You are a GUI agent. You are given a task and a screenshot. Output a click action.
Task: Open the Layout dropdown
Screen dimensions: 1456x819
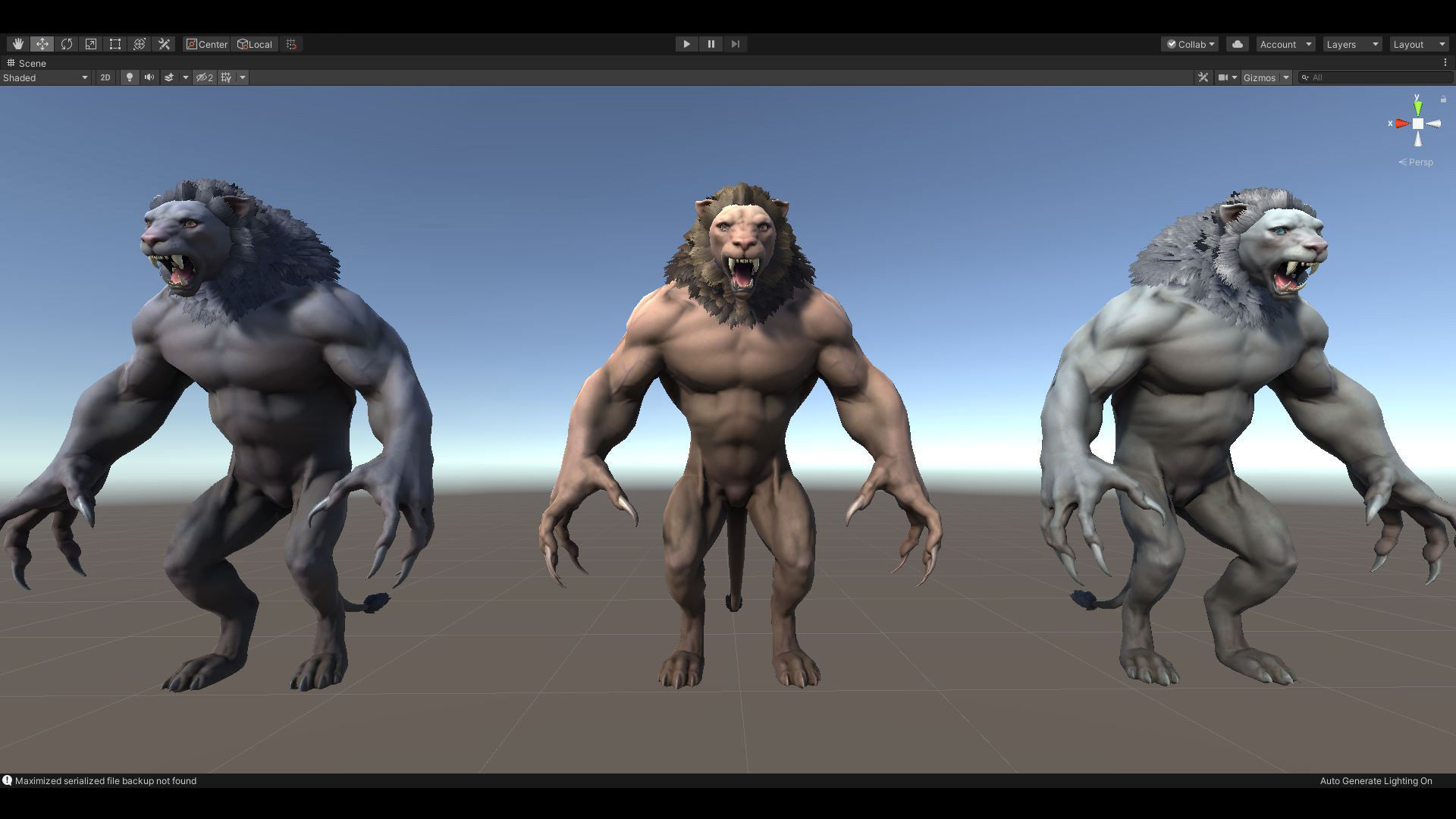coord(1419,44)
